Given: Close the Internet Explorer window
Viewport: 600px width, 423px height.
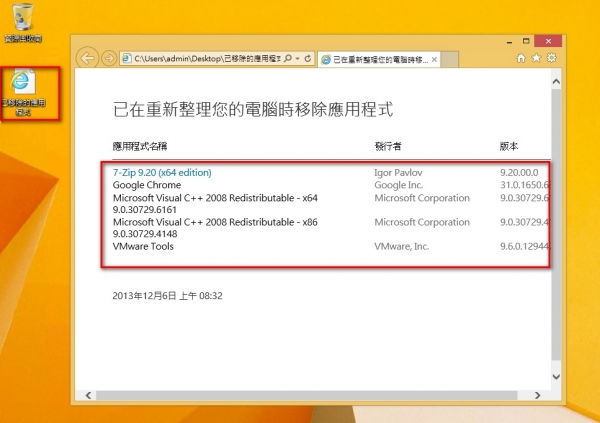Looking at the screenshot, I should click(548, 41).
